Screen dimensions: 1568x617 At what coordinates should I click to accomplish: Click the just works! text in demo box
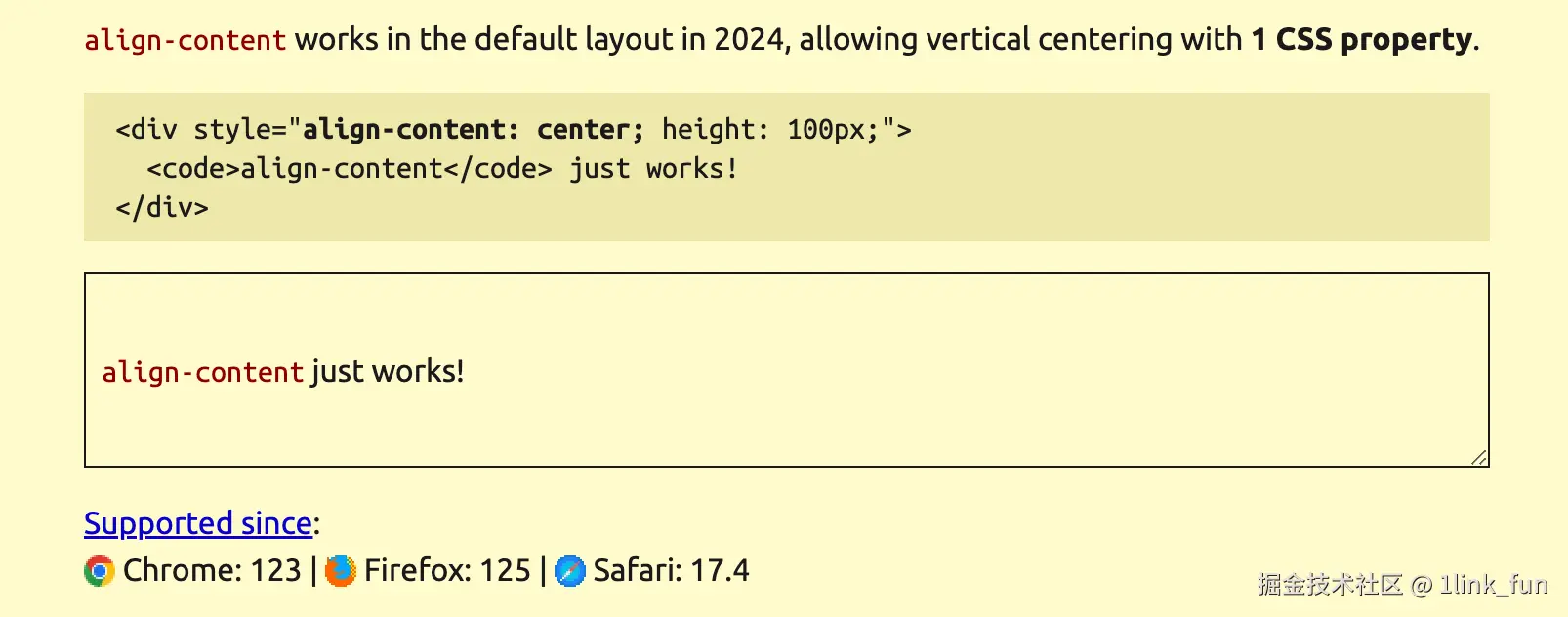click(388, 372)
